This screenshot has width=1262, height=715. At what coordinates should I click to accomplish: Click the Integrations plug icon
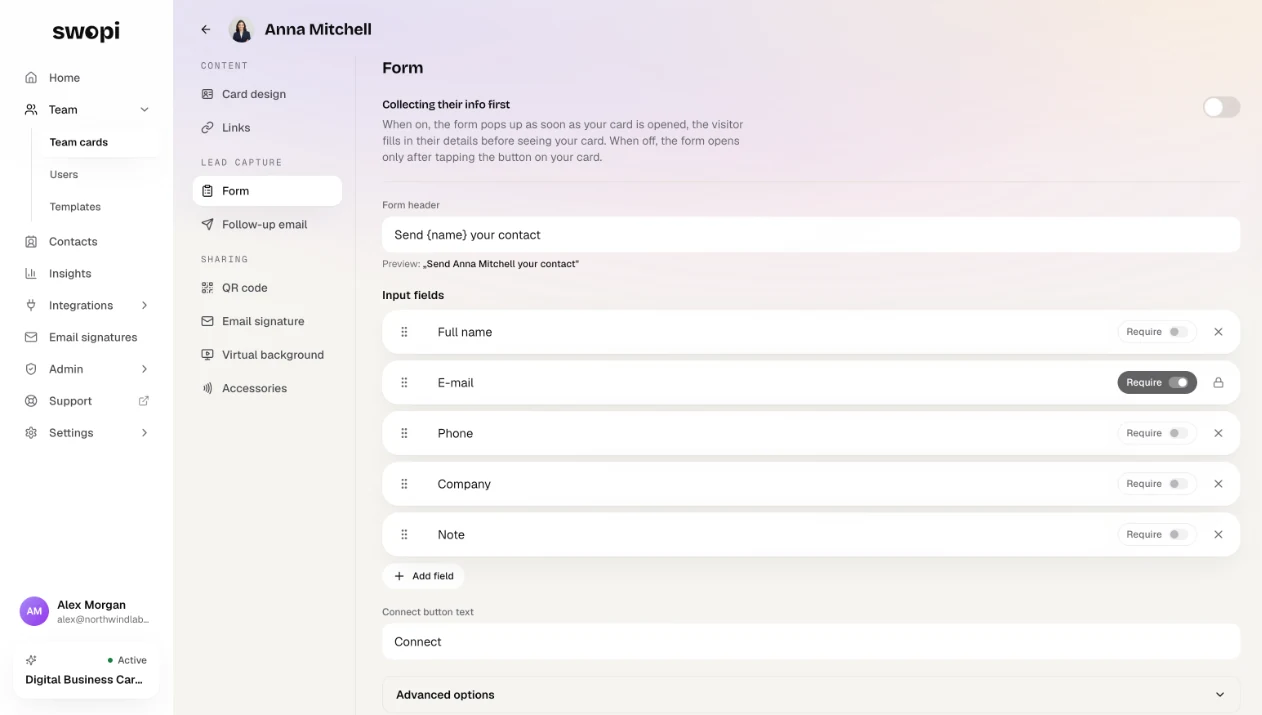[31, 306]
